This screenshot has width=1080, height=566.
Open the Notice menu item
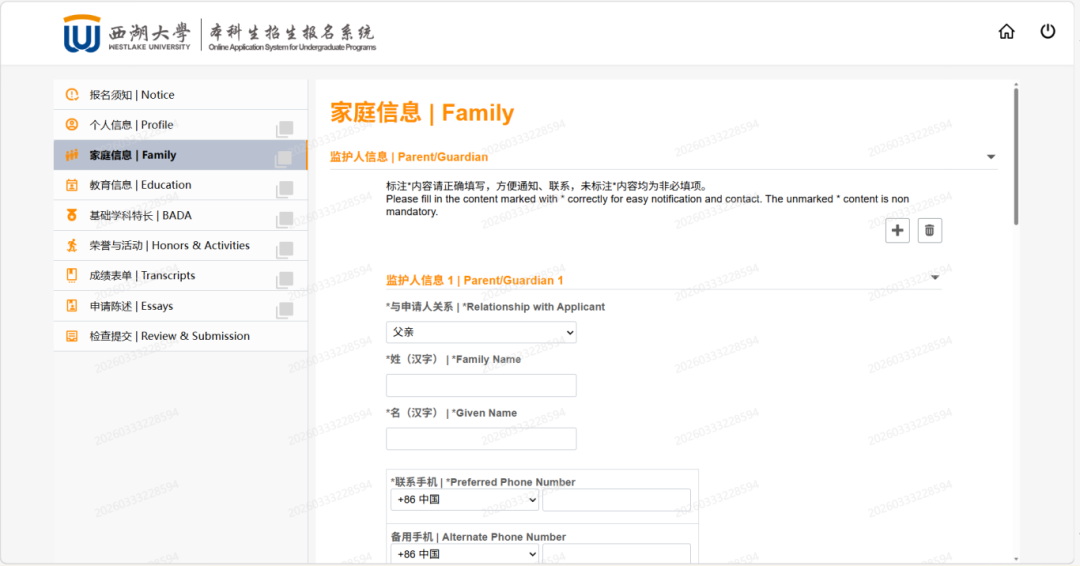pos(180,95)
